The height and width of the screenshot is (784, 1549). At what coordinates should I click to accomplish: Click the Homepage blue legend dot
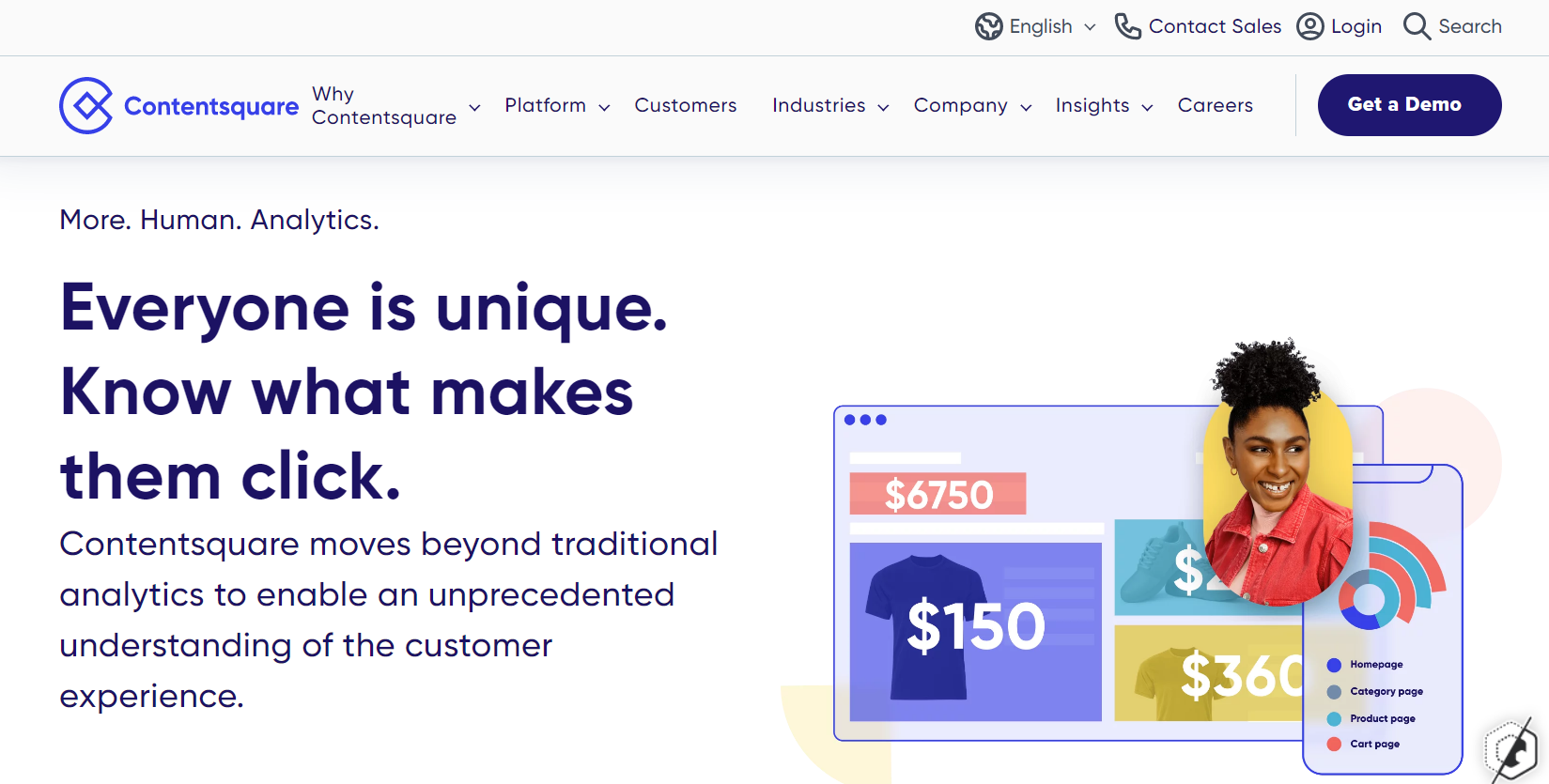pos(1334,665)
